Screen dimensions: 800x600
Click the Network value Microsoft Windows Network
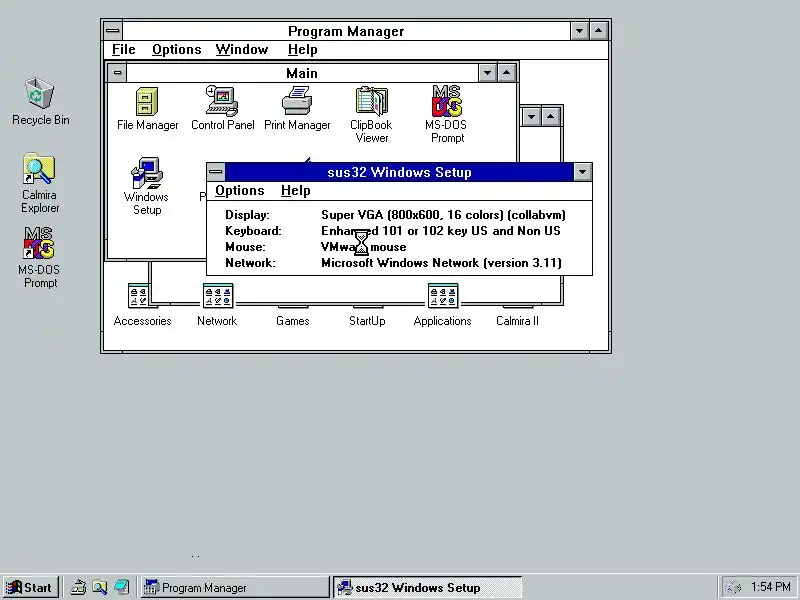441,263
